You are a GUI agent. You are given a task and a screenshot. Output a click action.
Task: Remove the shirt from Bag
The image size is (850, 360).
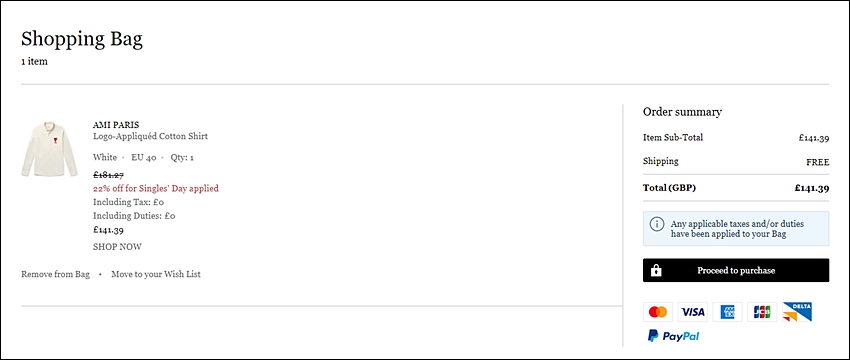(55, 274)
